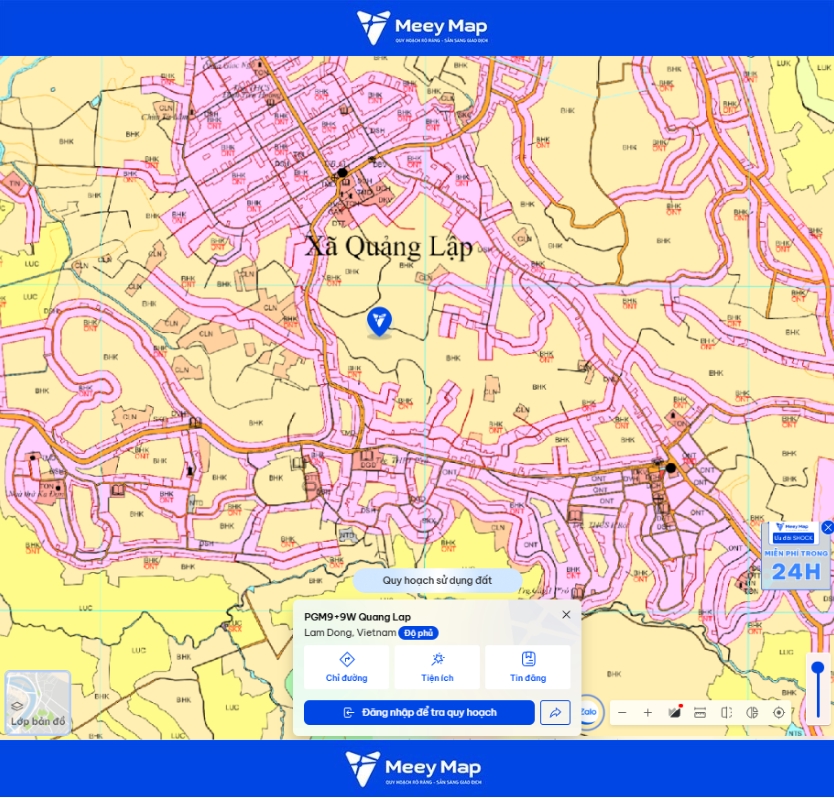This screenshot has width=834, height=798.
Task: Open the Miễn phí trong 24H promo
Action: coord(796,556)
